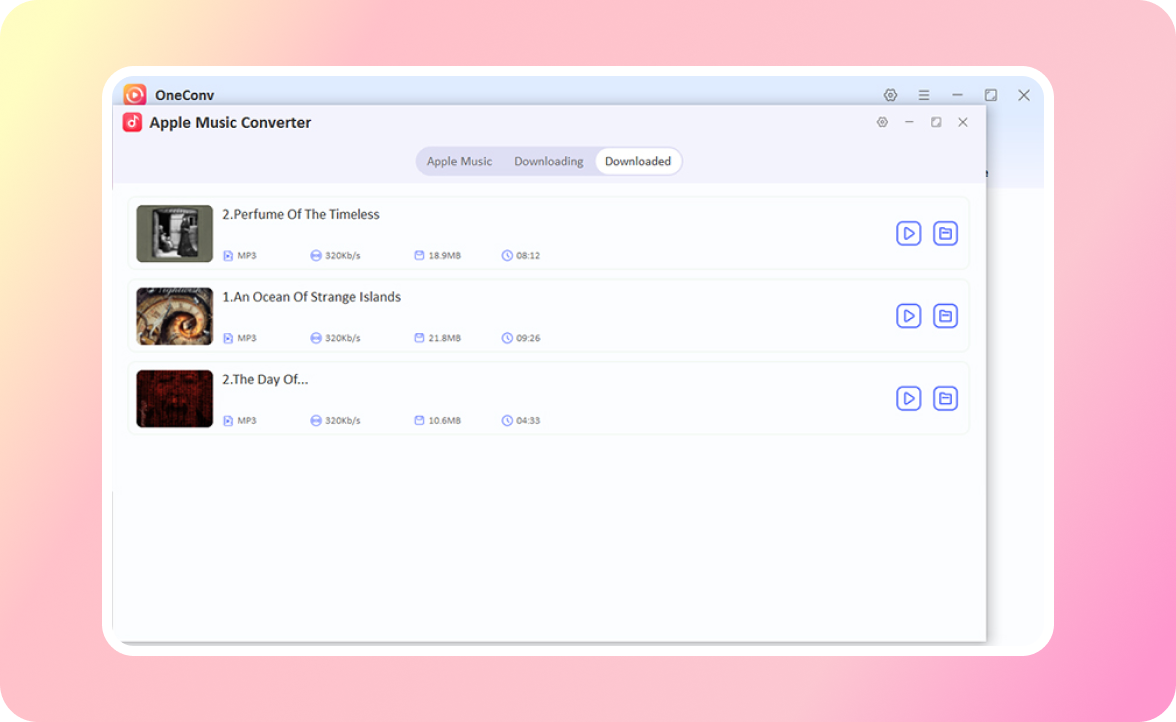
Task: Switch to the Apple Music tab
Action: [459, 161]
